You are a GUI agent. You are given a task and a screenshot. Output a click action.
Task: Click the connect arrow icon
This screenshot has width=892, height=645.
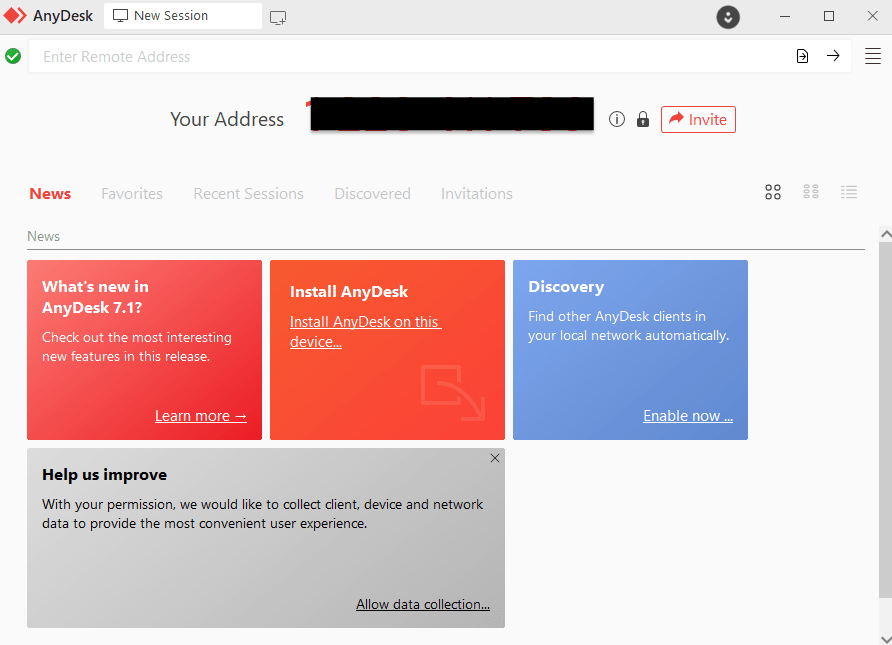833,56
